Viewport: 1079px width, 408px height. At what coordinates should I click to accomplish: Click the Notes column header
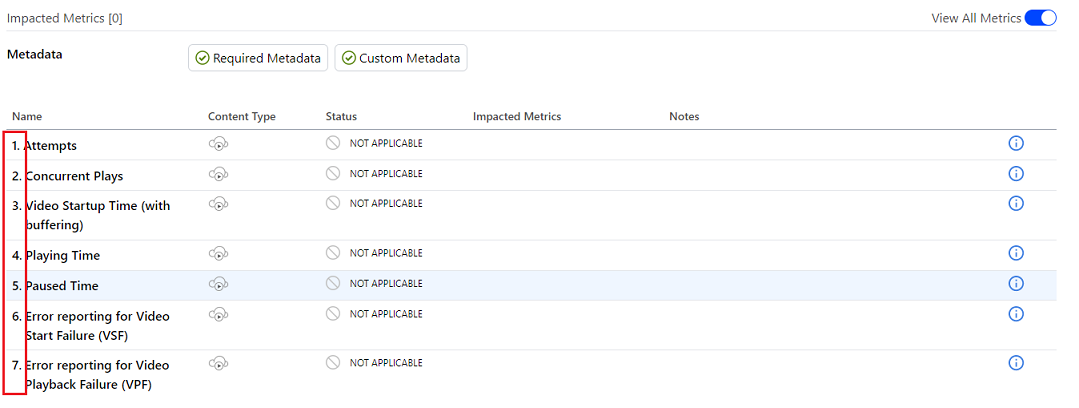pyautogui.click(x=684, y=117)
